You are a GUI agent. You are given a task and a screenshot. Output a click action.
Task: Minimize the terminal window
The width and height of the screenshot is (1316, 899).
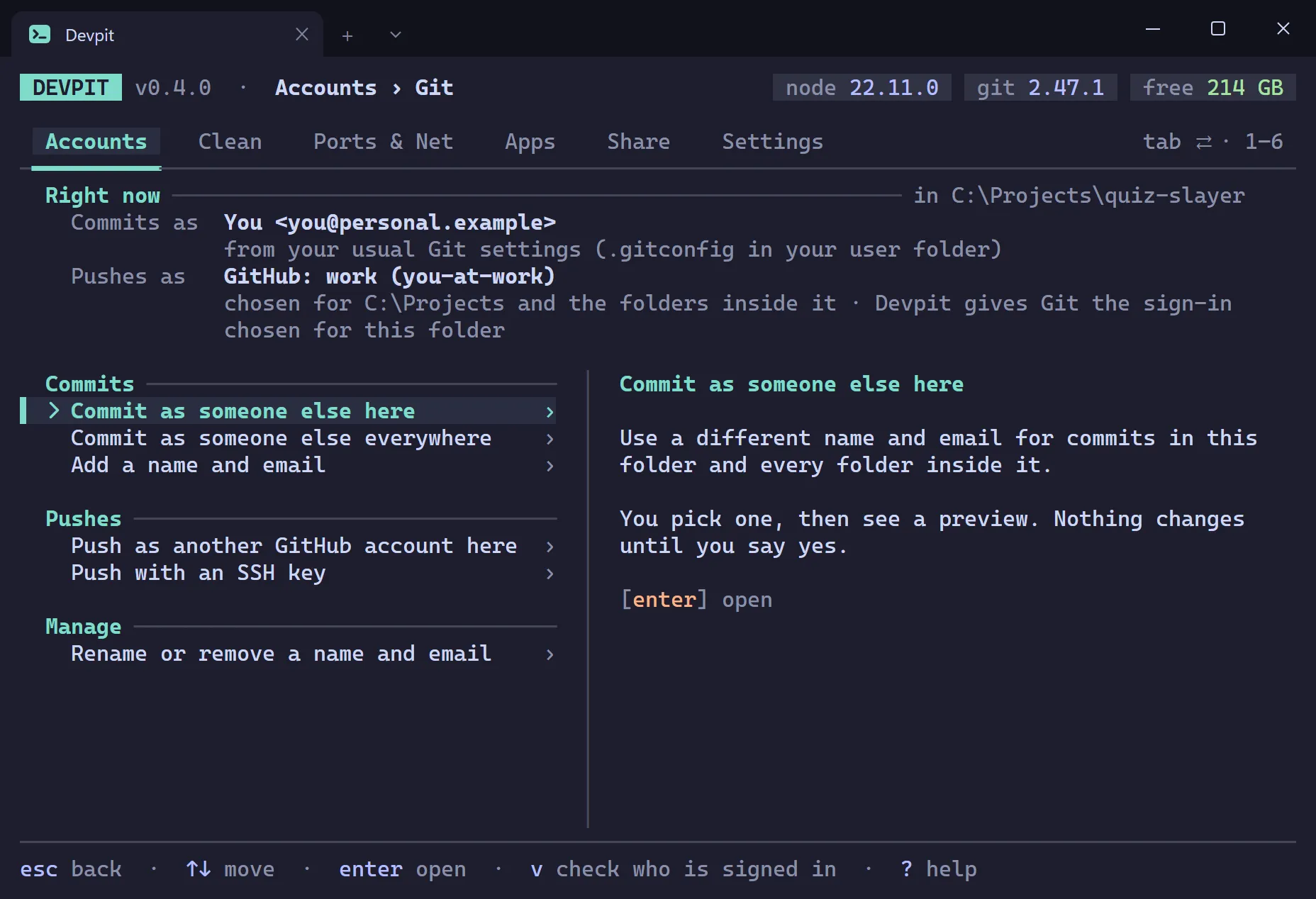[x=1153, y=29]
